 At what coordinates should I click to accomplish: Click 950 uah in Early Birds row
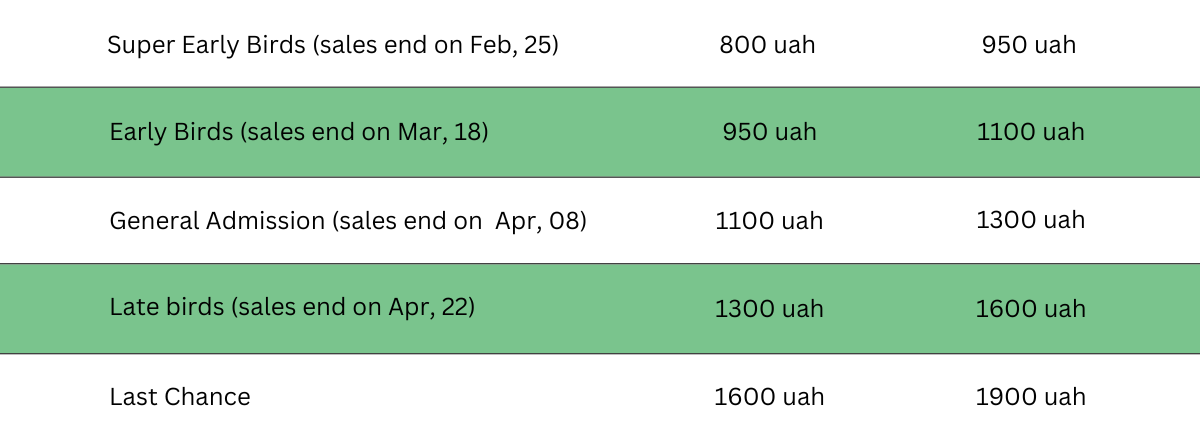point(769,133)
